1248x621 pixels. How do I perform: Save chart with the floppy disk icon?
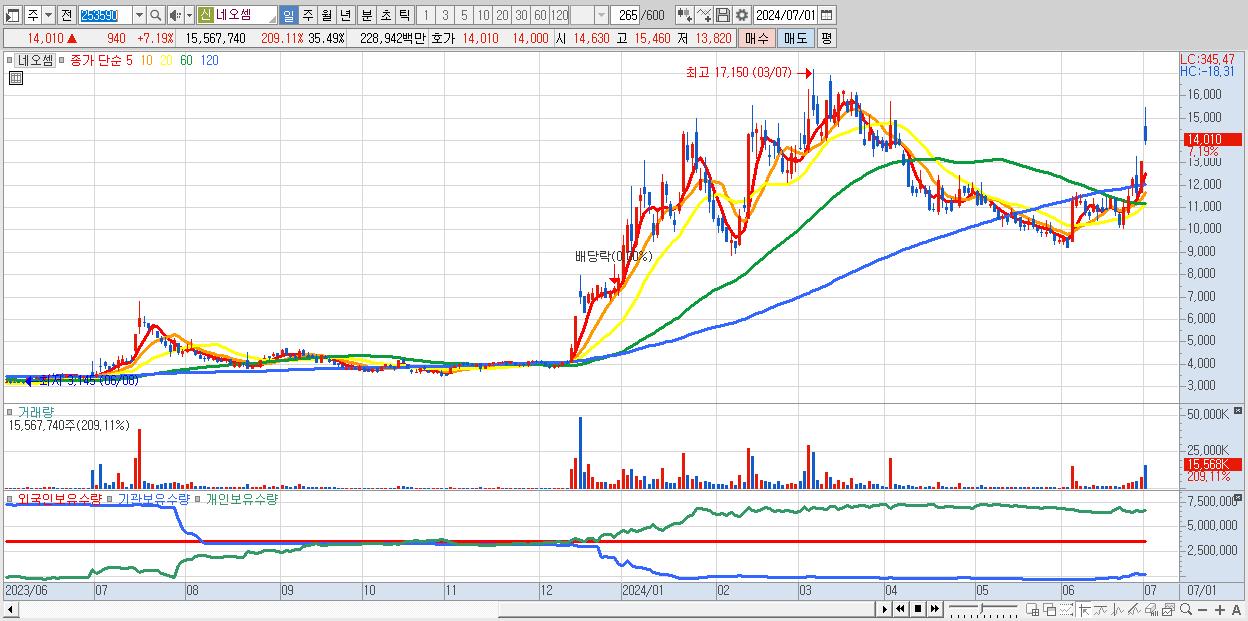(722, 15)
